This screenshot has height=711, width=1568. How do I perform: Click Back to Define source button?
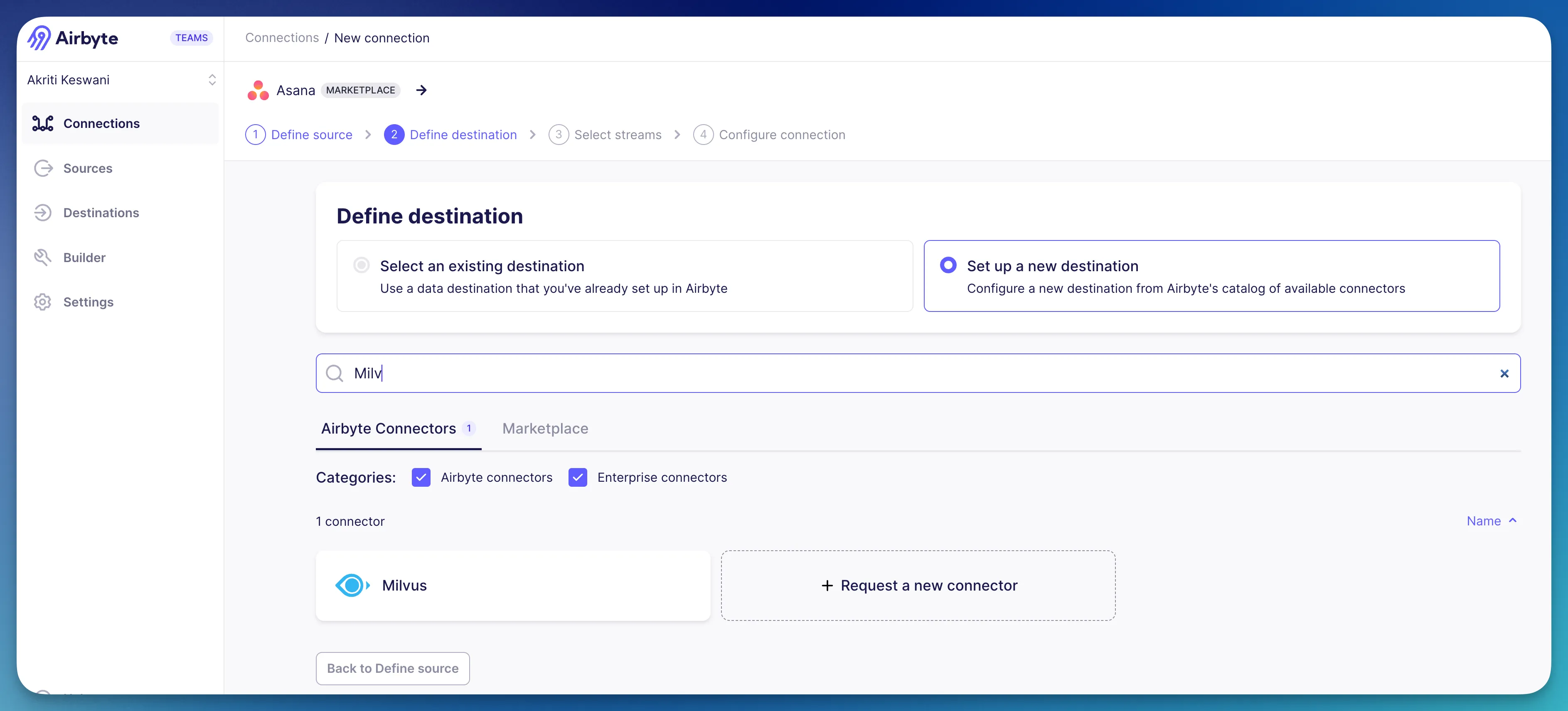[x=393, y=668]
